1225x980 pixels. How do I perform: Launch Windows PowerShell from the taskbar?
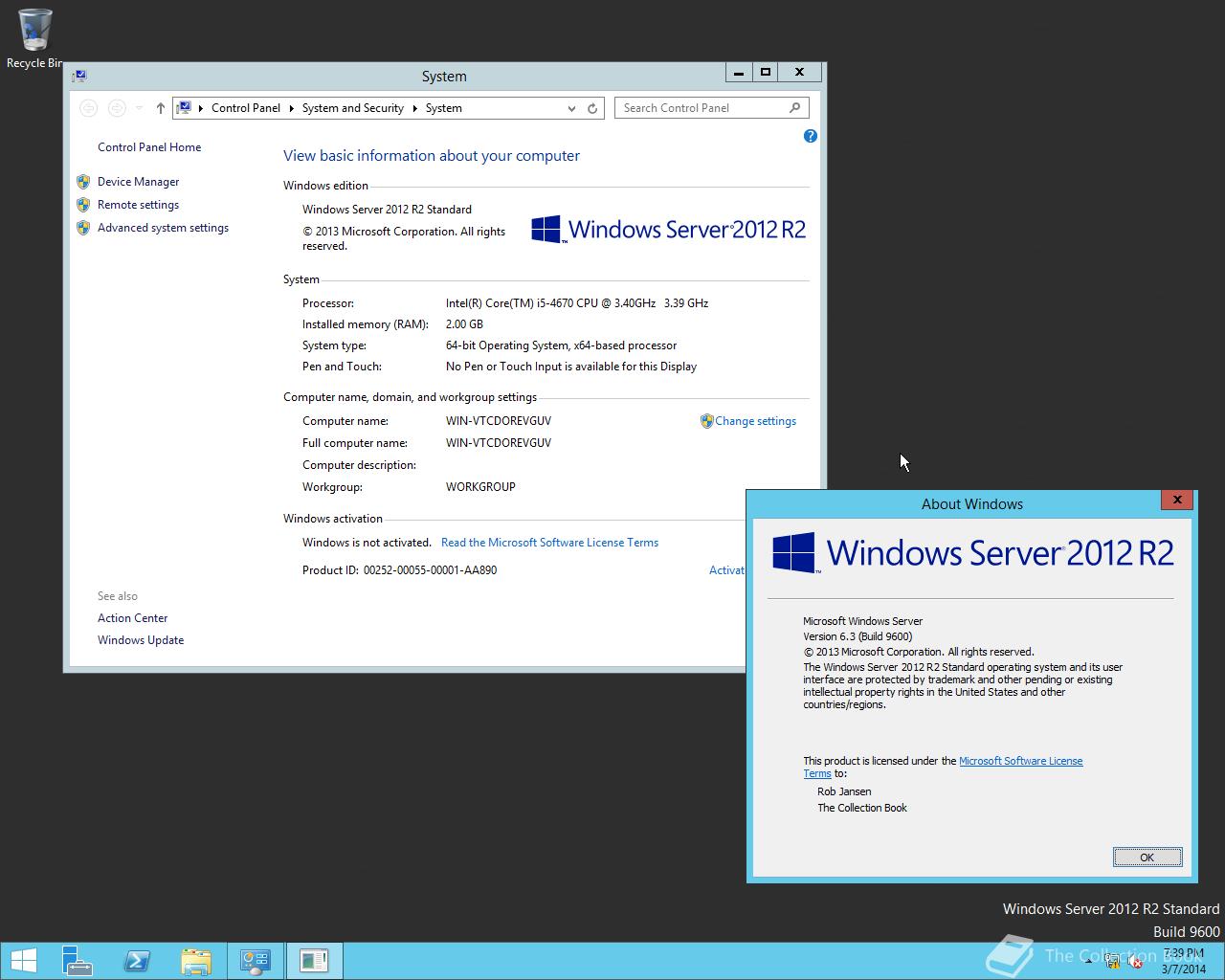pyautogui.click(x=137, y=961)
